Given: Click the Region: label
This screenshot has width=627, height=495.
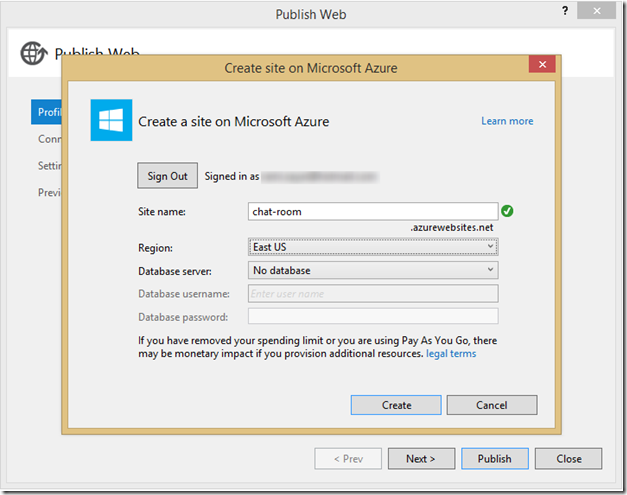Looking at the screenshot, I should point(156,248).
